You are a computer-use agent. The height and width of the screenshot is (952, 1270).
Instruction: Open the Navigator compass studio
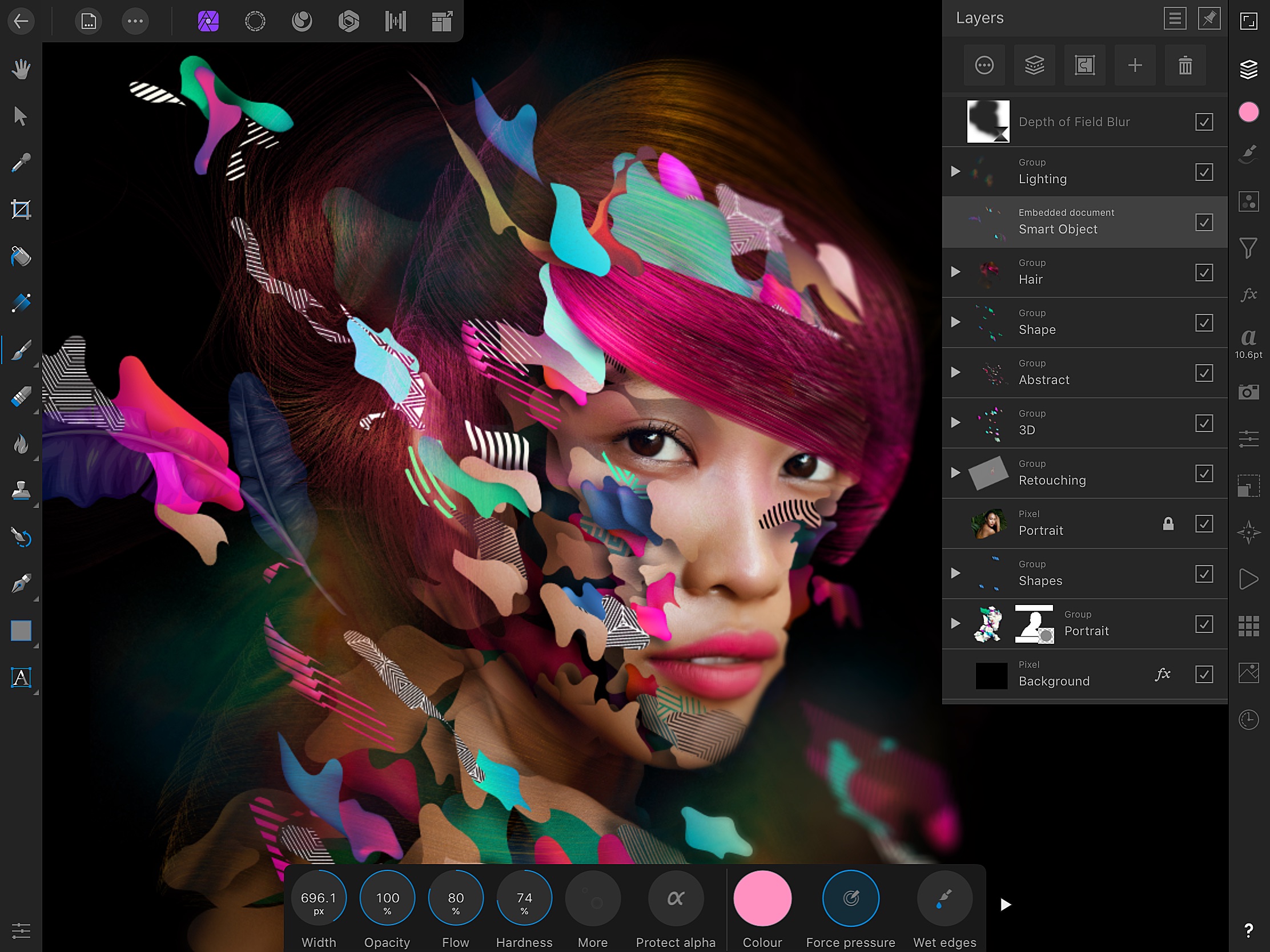click(x=1249, y=533)
